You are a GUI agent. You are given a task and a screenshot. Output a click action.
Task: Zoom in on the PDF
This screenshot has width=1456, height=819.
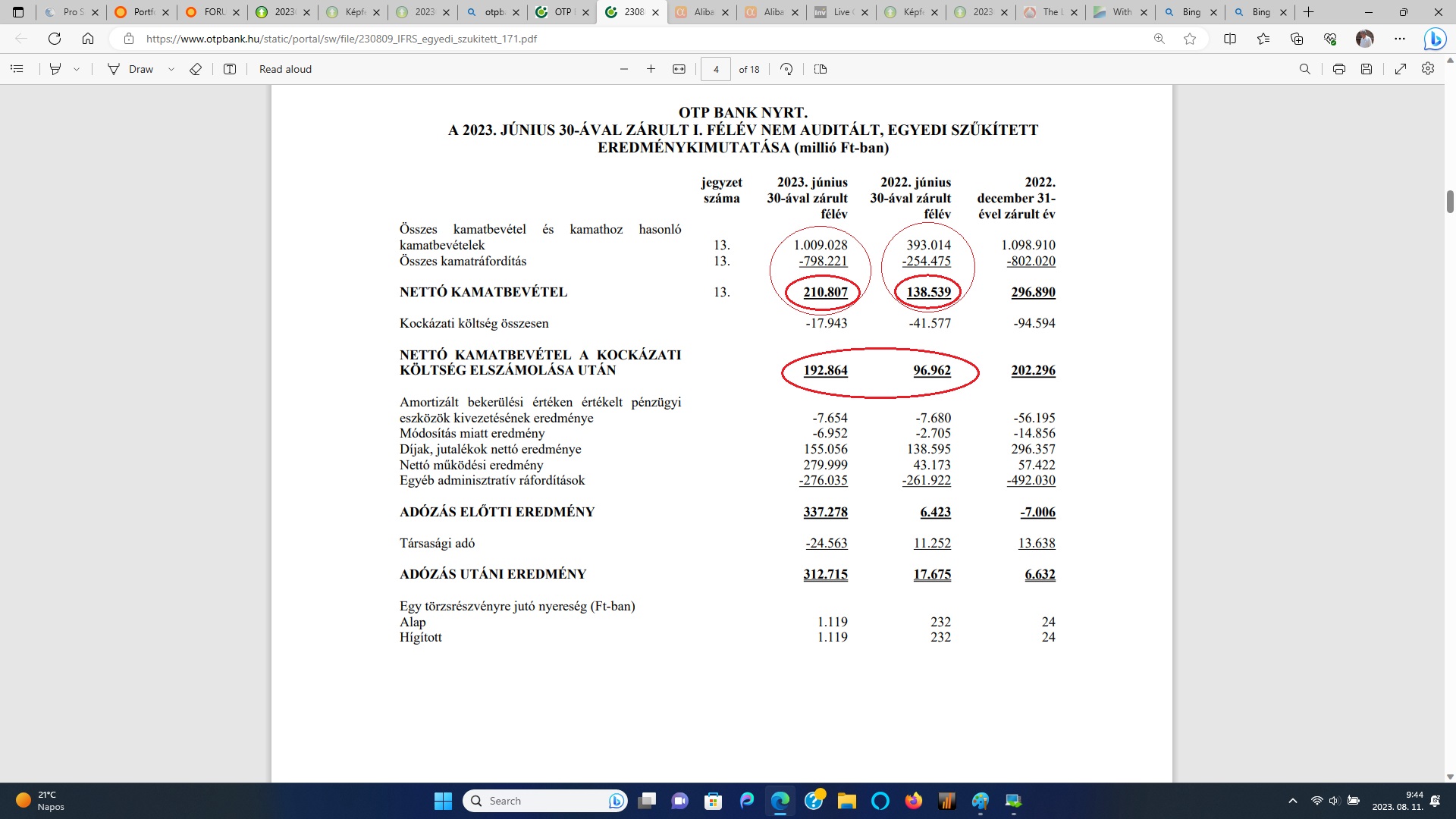point(651,69)
